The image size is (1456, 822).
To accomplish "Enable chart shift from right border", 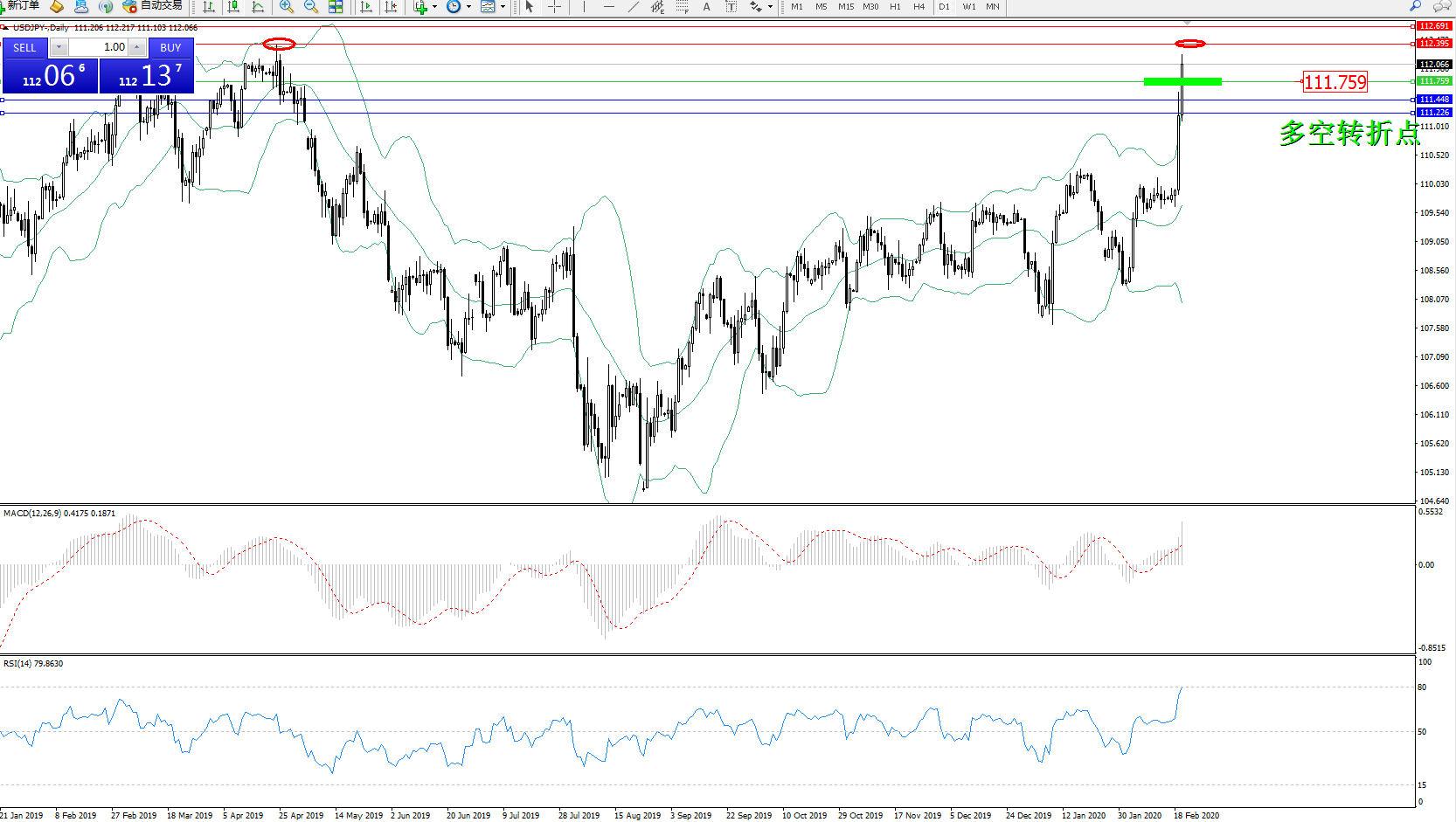I will point(391,7).
